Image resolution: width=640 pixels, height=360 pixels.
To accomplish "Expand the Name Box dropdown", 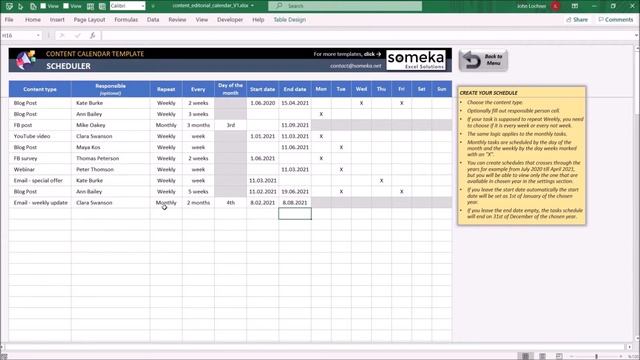I will 38,36.
